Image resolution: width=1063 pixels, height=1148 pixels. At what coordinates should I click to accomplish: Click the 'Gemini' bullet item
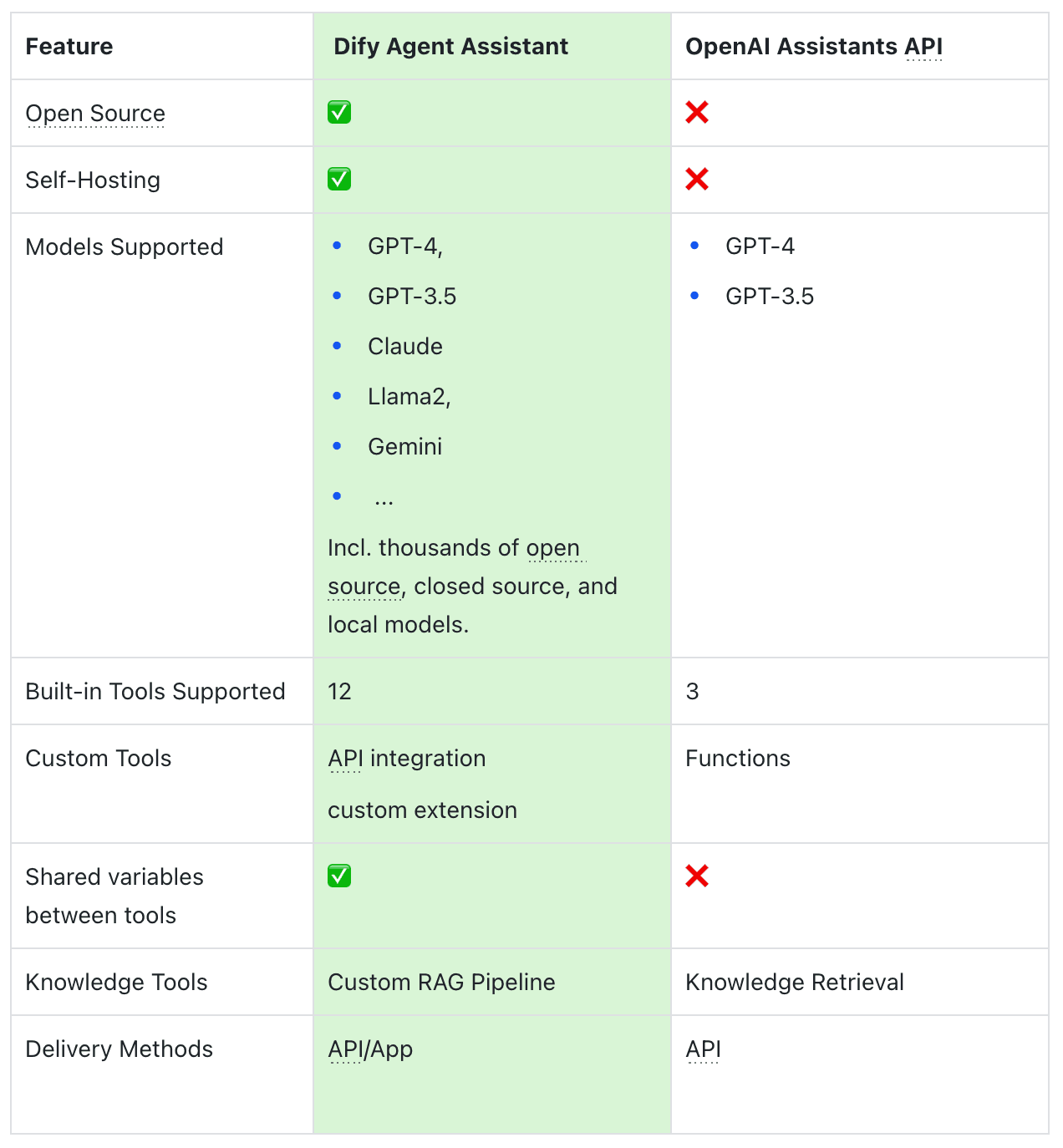405,447
